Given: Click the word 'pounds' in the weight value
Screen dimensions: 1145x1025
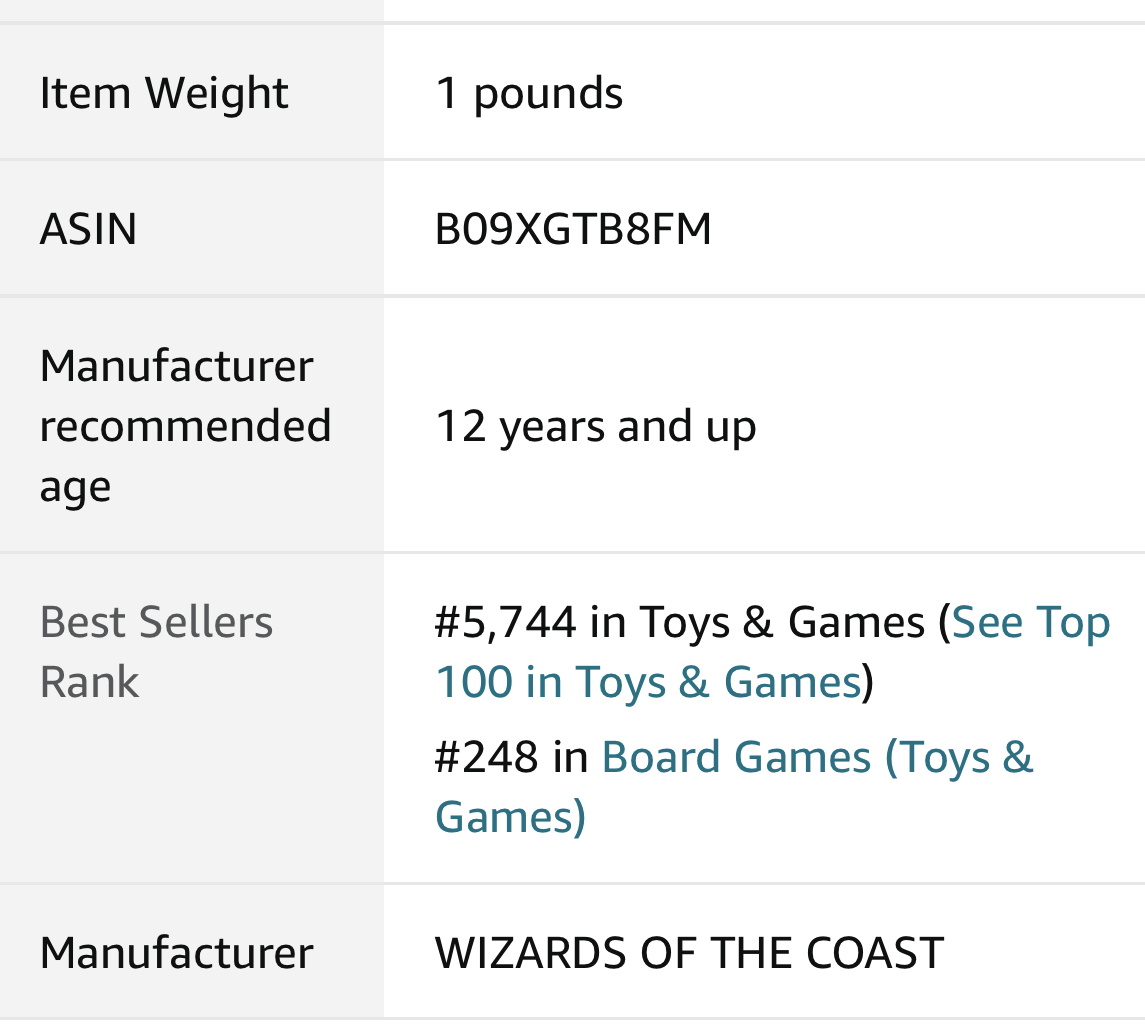Looking at the screenshot, I should (x=548, y=93).
